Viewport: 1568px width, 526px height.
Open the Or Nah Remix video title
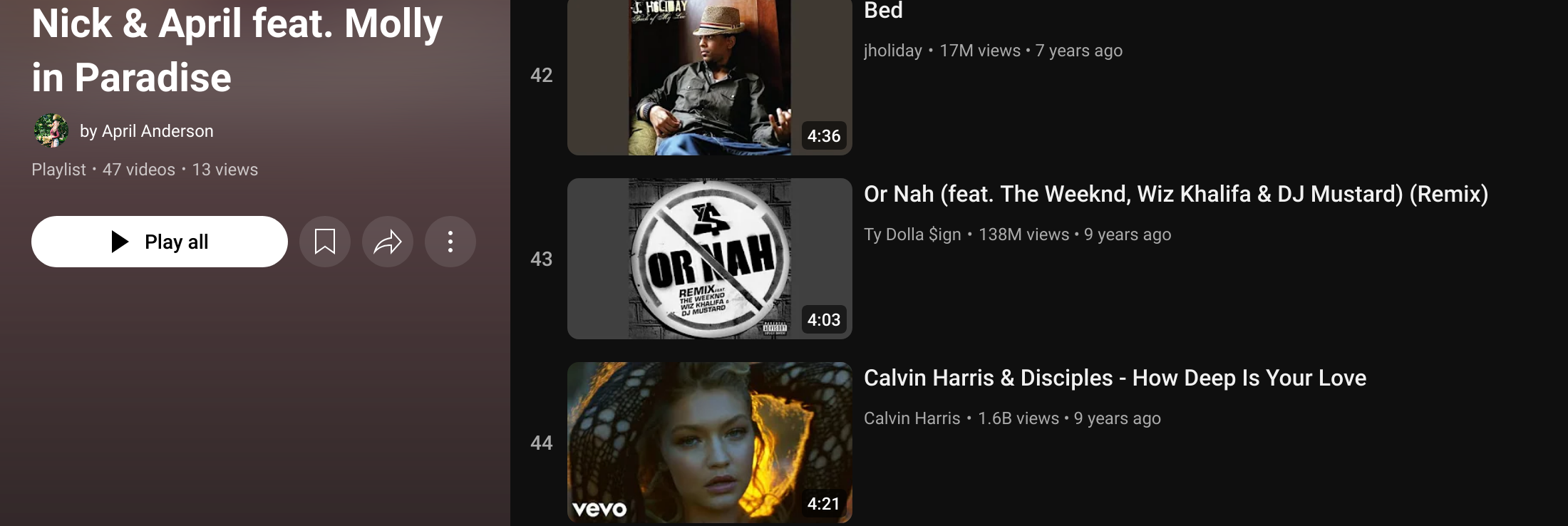coord(1176,194)
